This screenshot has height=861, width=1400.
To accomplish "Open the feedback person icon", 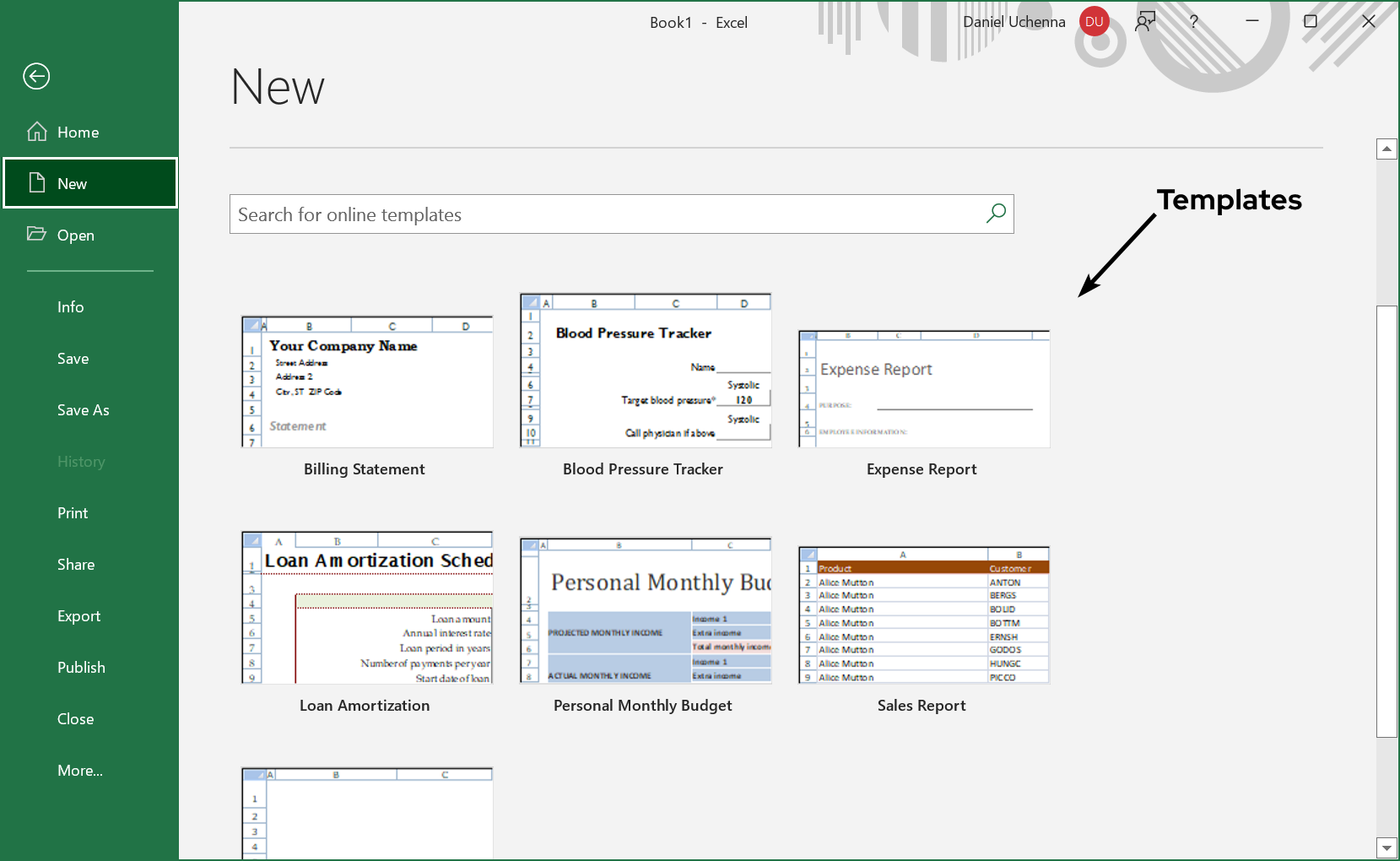I will [x=1144, y=22].
